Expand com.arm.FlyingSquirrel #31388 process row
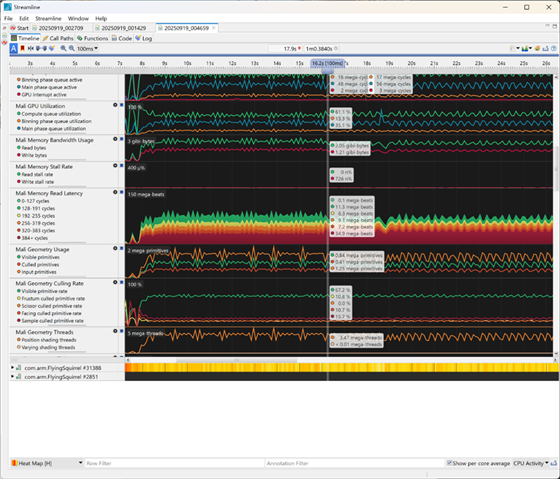The width and height of the screenshot is (560, 479). 12,368
